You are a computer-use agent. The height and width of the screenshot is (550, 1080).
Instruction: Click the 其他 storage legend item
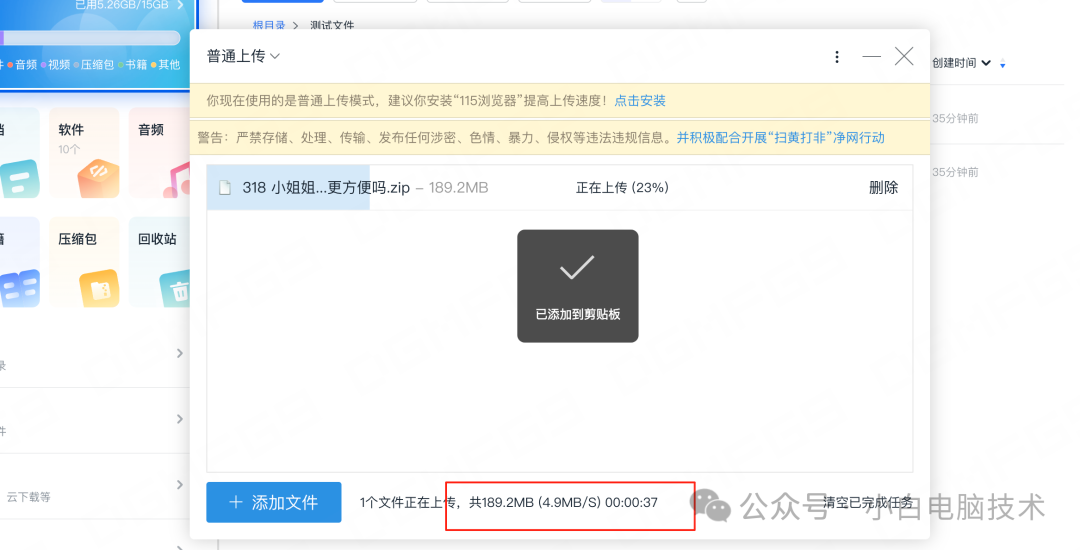(x=165, y=65)
